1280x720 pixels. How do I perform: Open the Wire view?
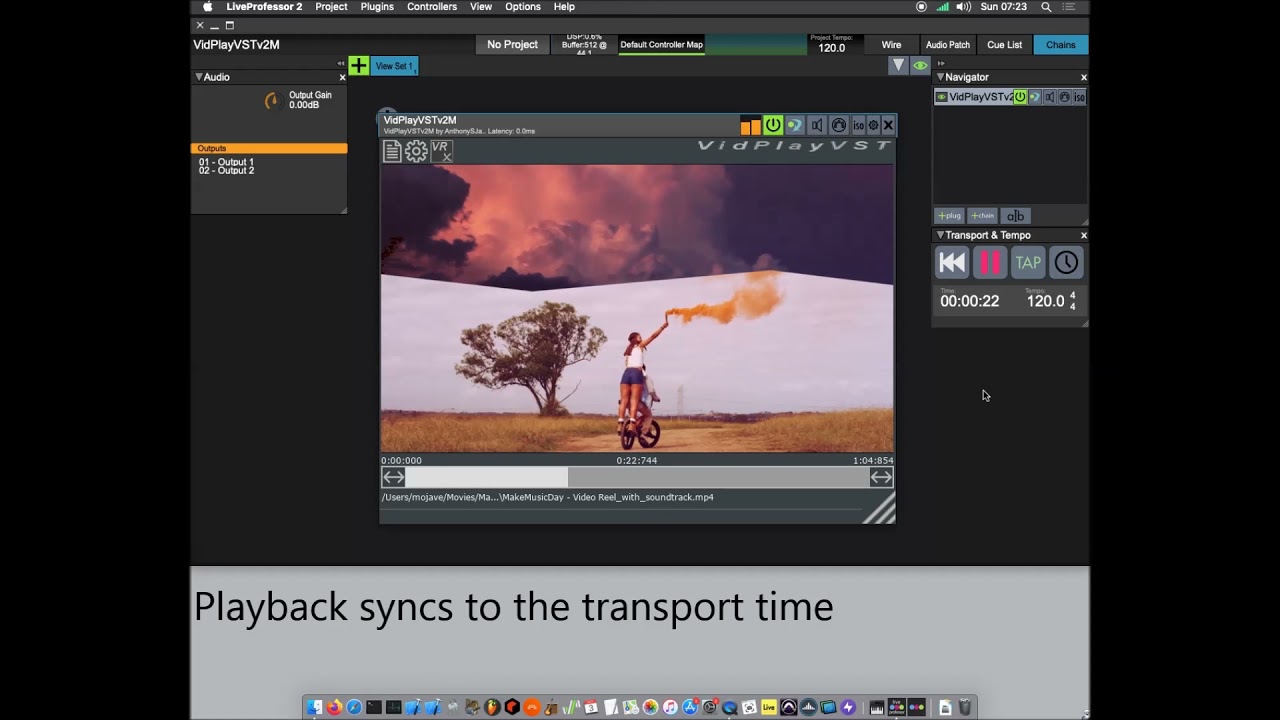pos(891,45)
